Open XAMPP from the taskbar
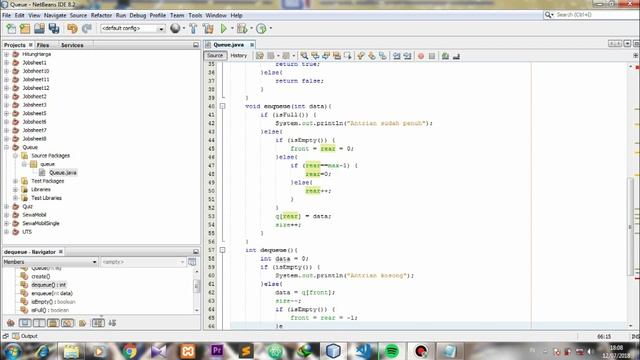Image resolution: width=640 pixels, height=360 pixels. click(x=188, y=351)
